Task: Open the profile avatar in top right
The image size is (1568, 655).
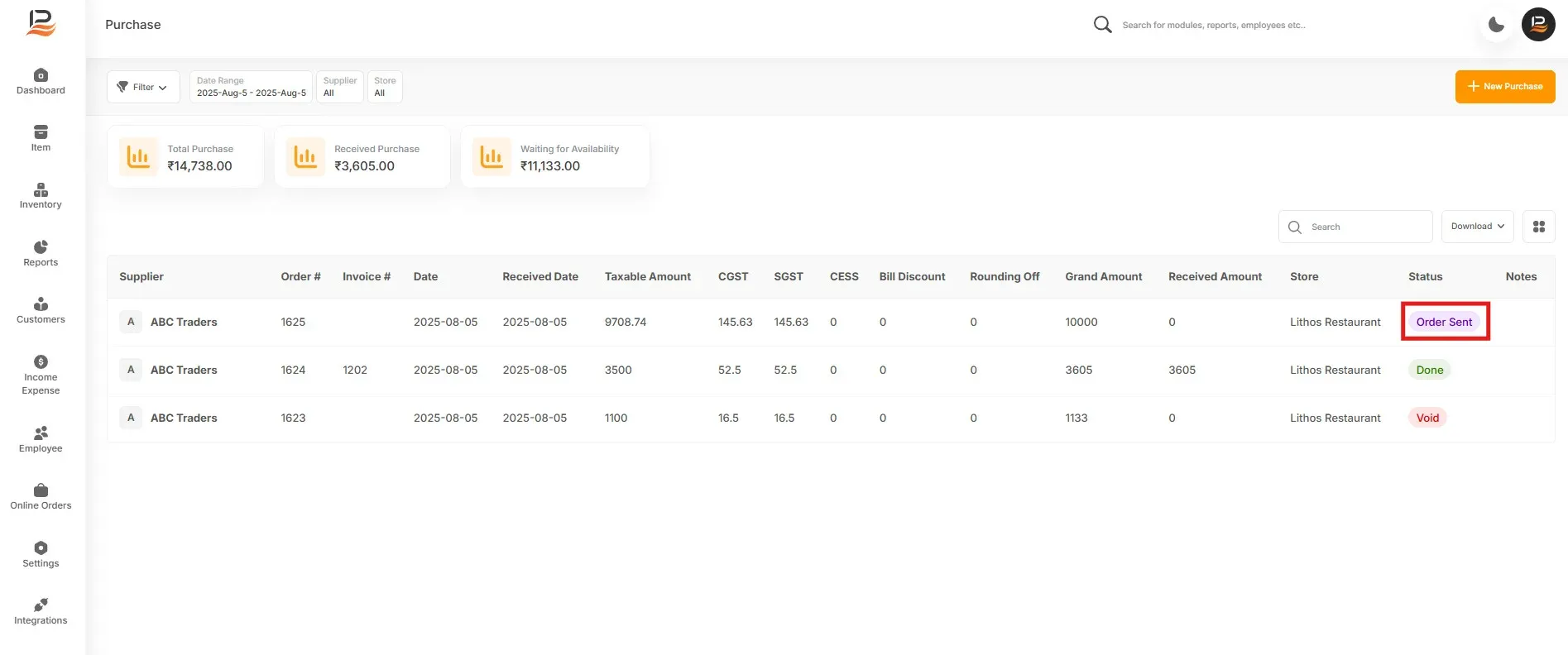Action: click(1538, 25)
